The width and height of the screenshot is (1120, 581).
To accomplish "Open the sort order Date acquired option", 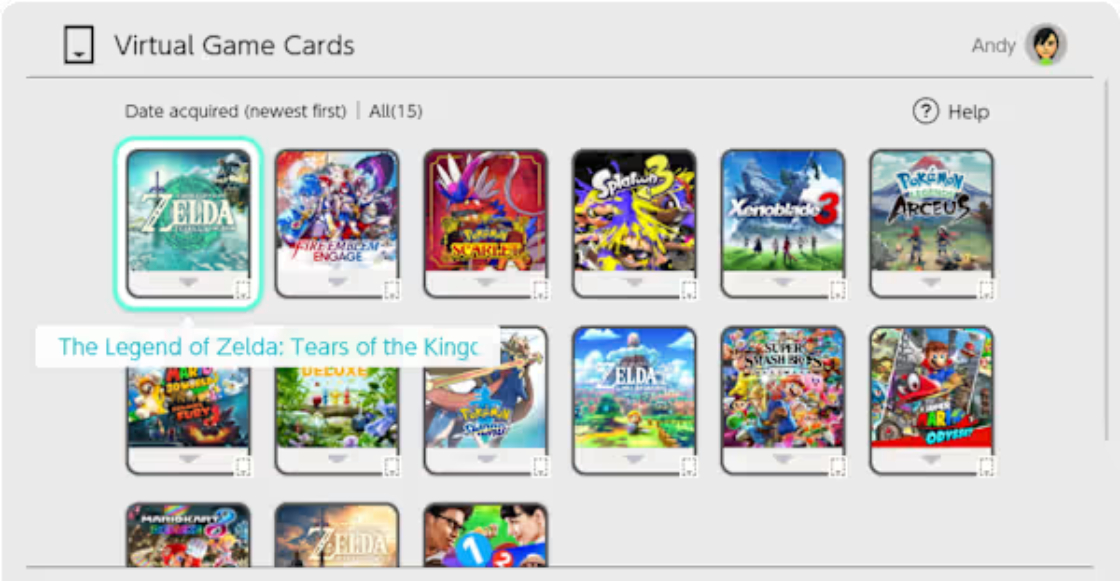I will (236, 111).
